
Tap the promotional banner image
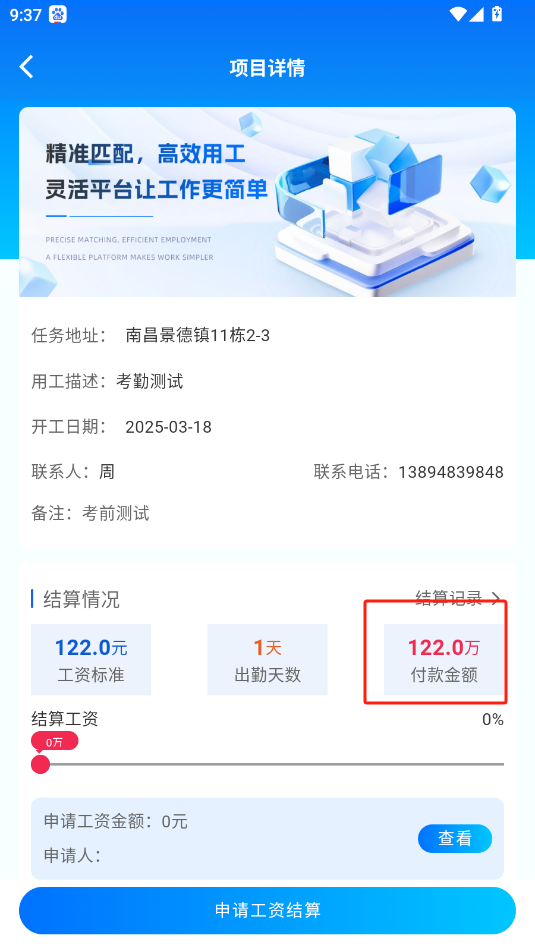(268, 202)
